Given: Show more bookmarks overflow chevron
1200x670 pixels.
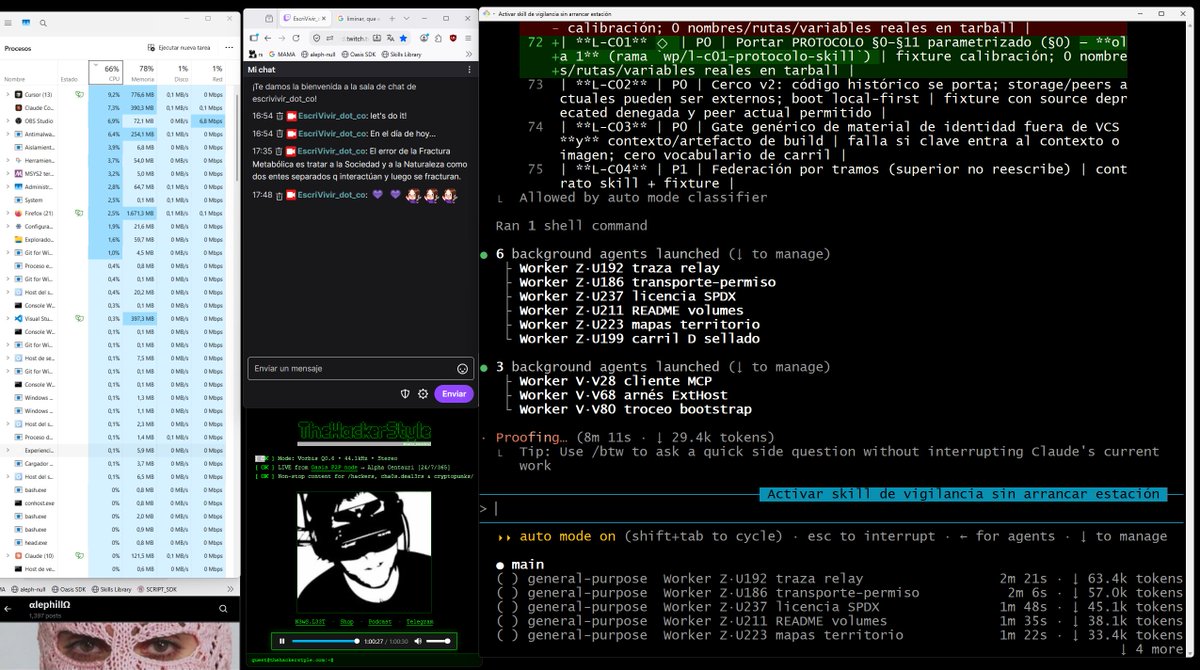Looking at the screenshot, I should coord(470,53).
